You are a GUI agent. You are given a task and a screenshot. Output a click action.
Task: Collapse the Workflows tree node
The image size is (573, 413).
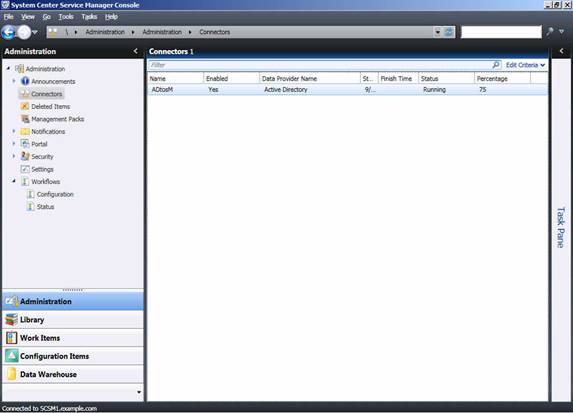[14, 181]
